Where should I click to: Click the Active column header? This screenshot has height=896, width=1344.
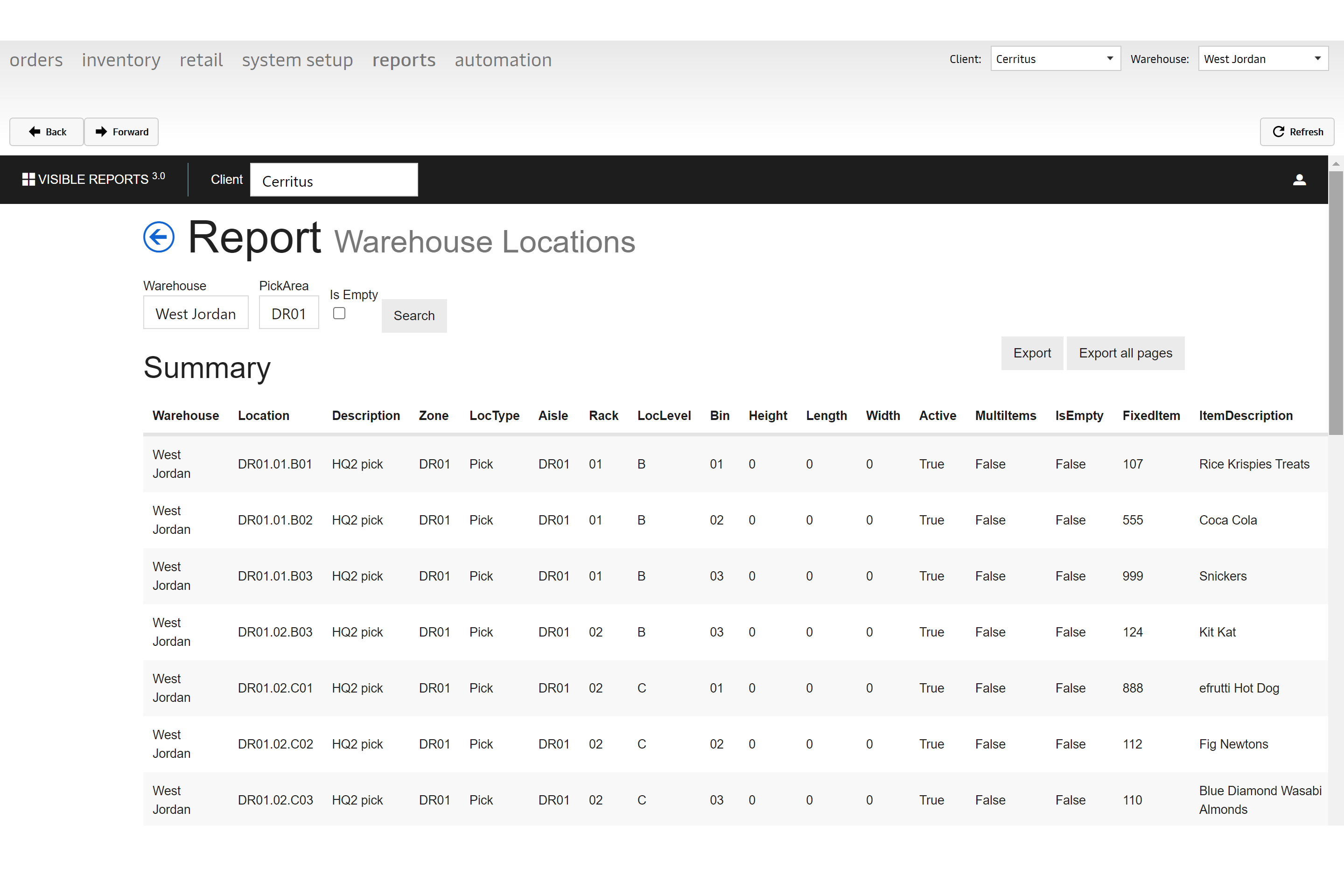(937, 415)
